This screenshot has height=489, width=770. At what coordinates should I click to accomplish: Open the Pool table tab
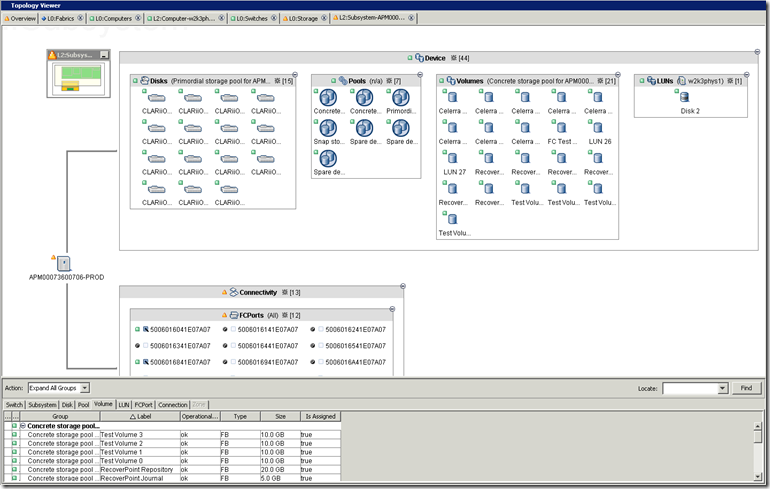coord(83,405)
